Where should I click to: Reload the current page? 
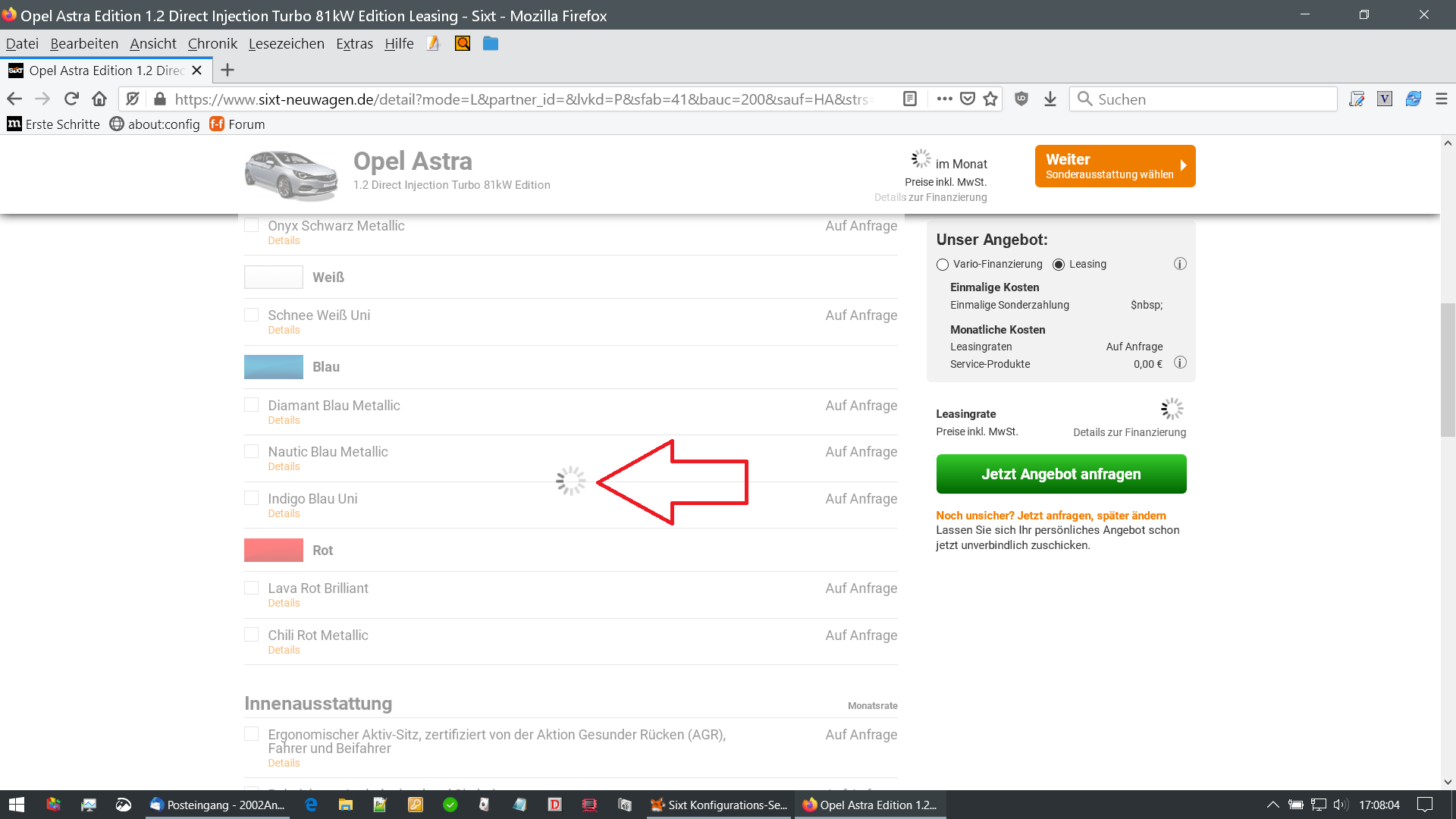point(71,99)
